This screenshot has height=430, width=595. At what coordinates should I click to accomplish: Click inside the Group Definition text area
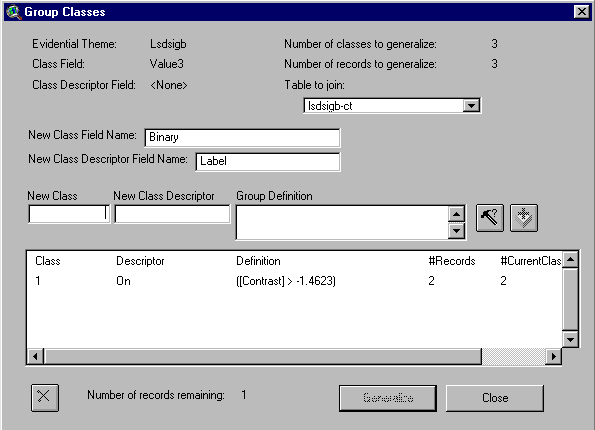coord(342,222)
